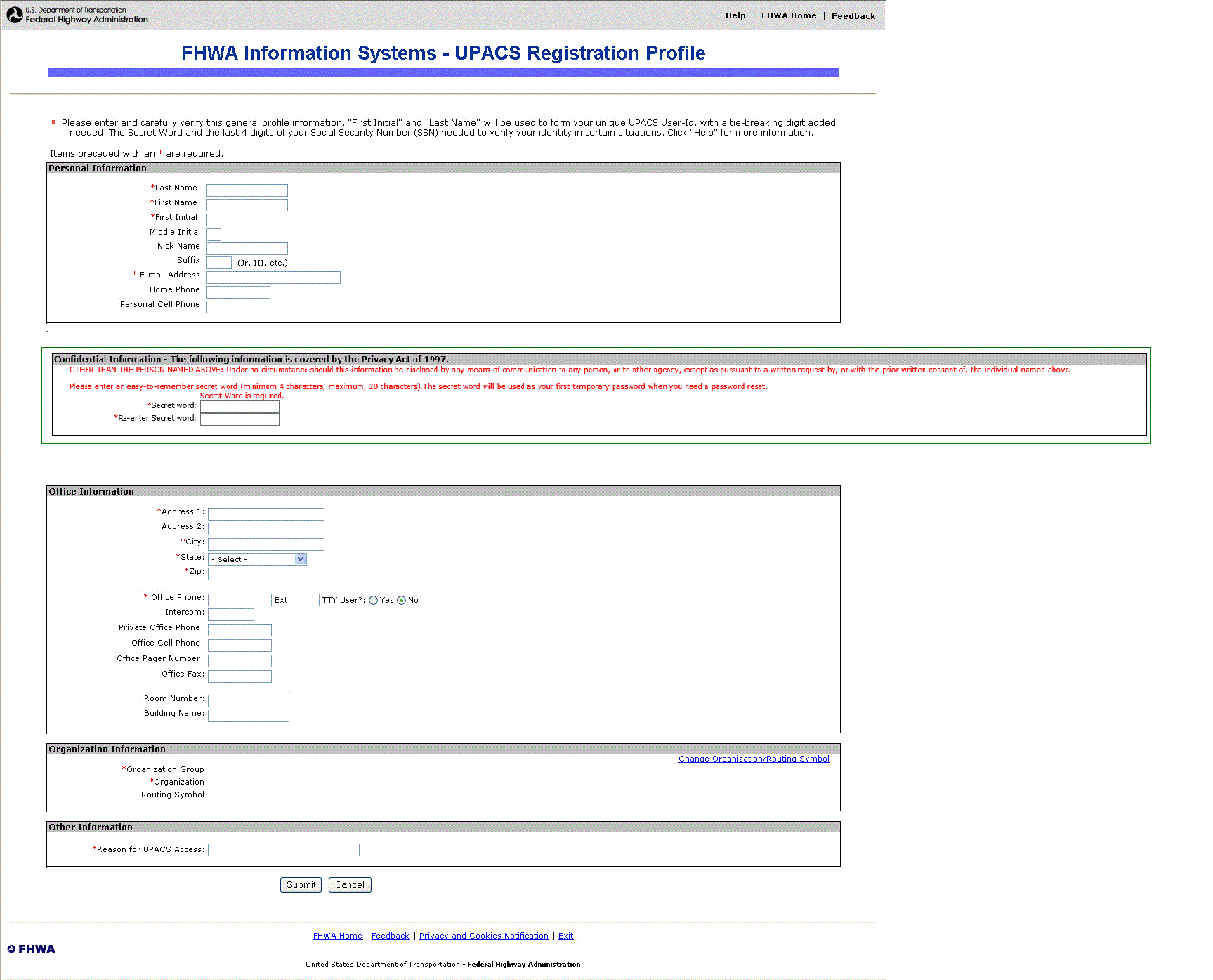The image size is (1213, 980).
Task: Focus the Secret word field
Action: [240, 406]
